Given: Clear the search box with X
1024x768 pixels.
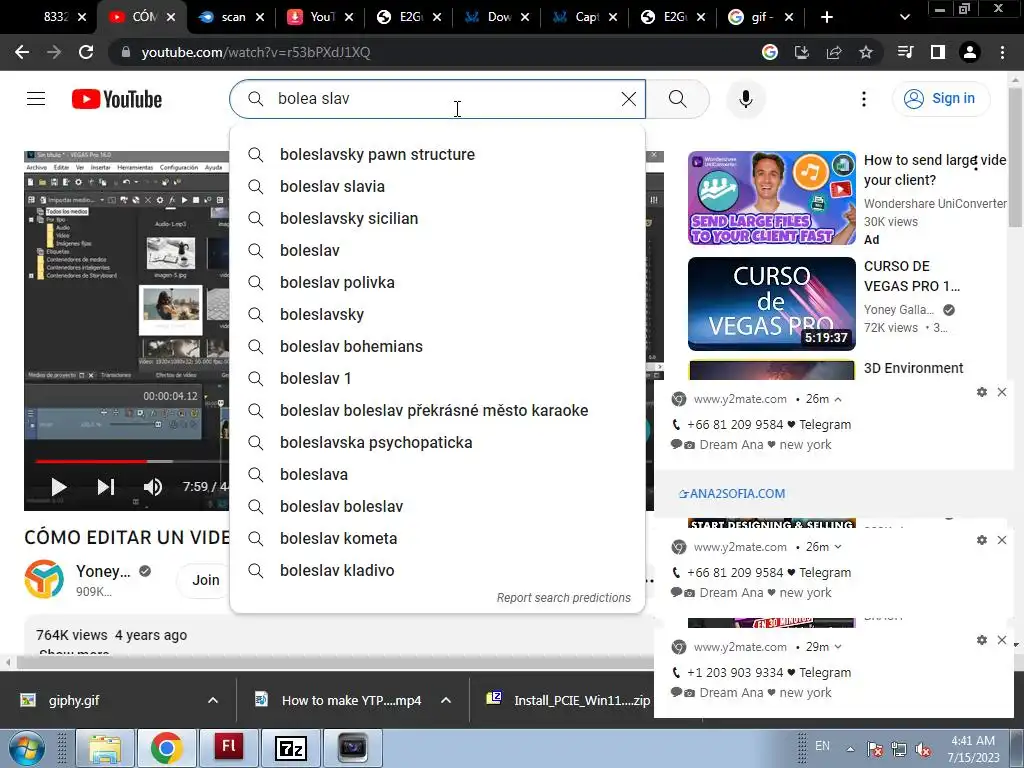Looking at the screenshot, I should (x=628, y=99).
